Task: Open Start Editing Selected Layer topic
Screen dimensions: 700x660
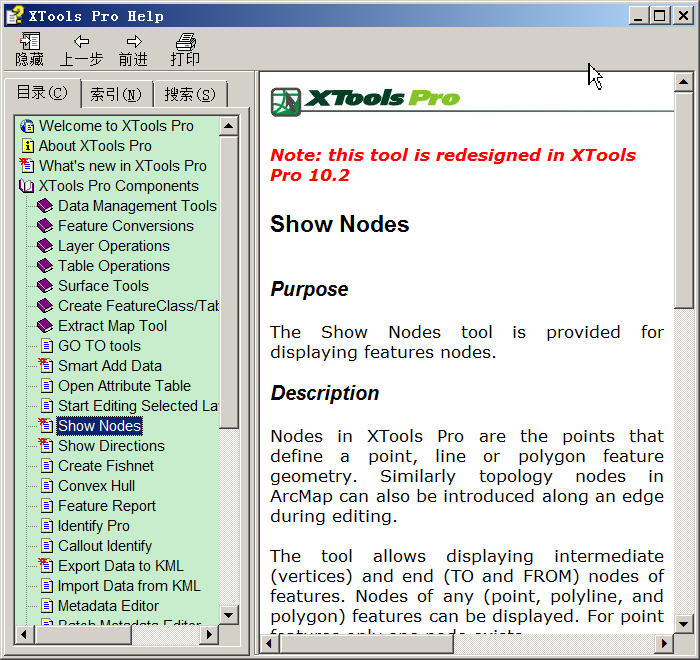Action: pos(138,406)
